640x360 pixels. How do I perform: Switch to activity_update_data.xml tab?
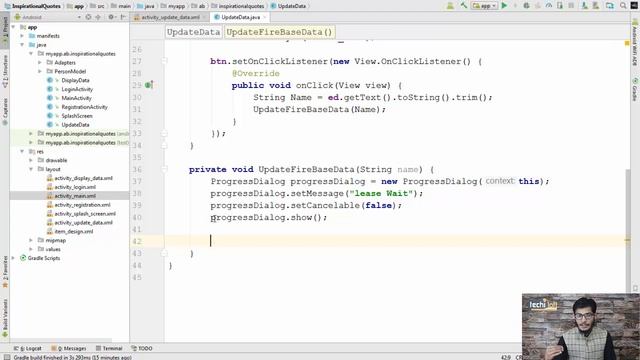[x=170, y=17]
